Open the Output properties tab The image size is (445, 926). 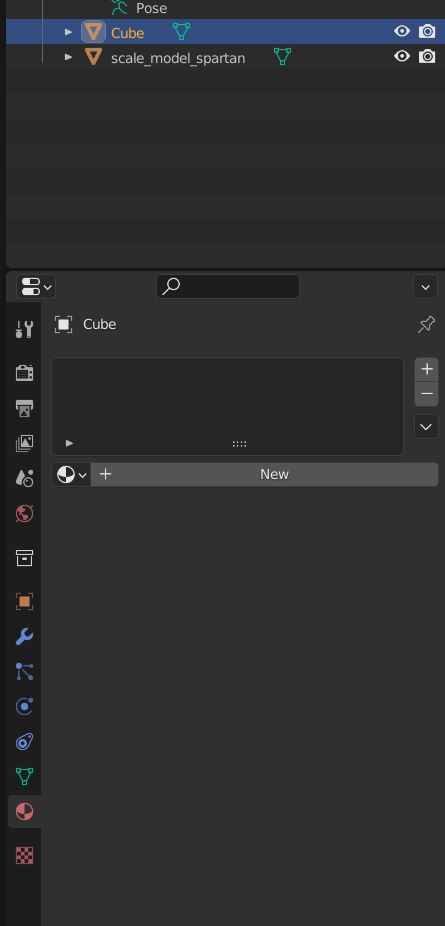click(24, 407)
